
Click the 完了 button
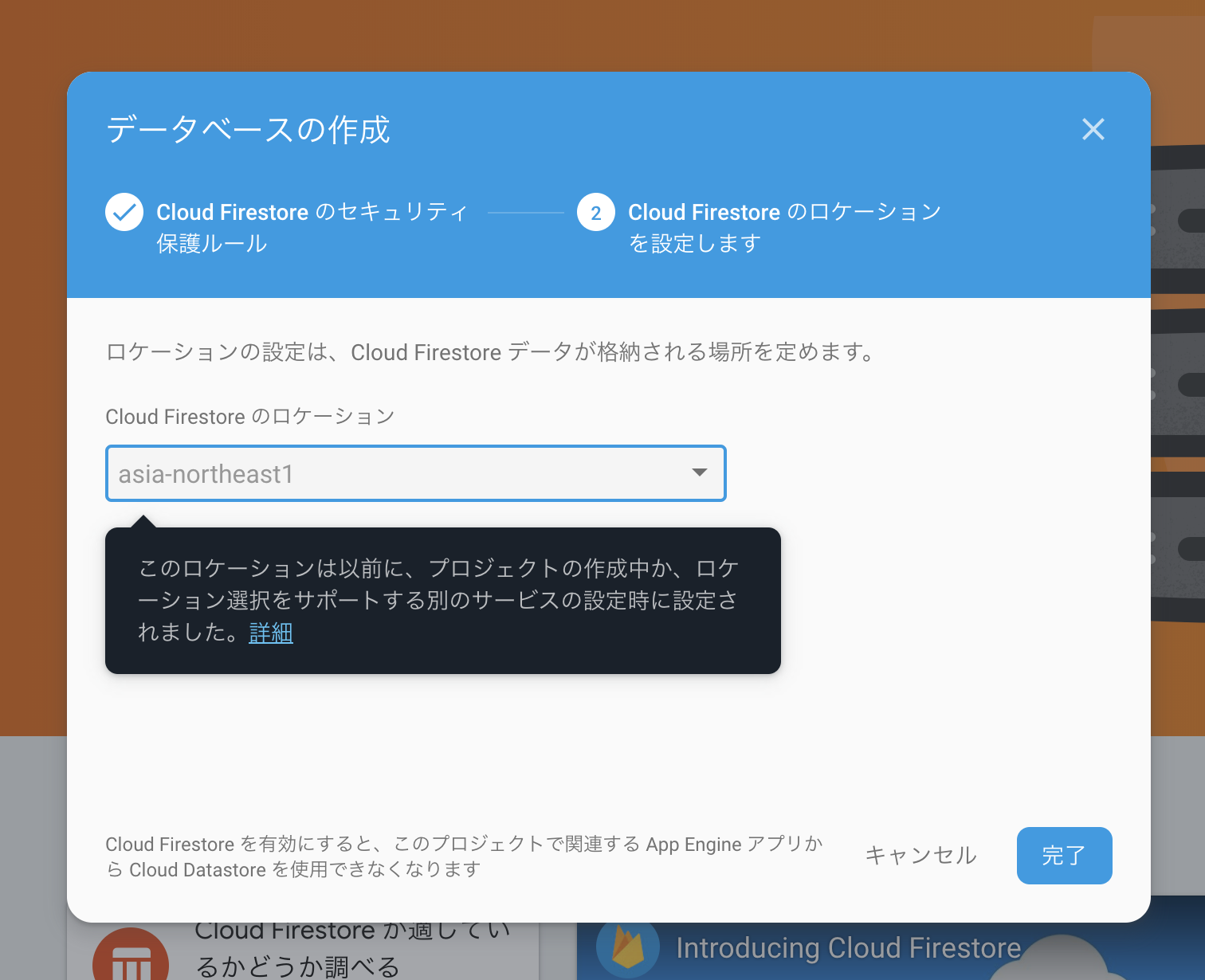coord(1064,856)
